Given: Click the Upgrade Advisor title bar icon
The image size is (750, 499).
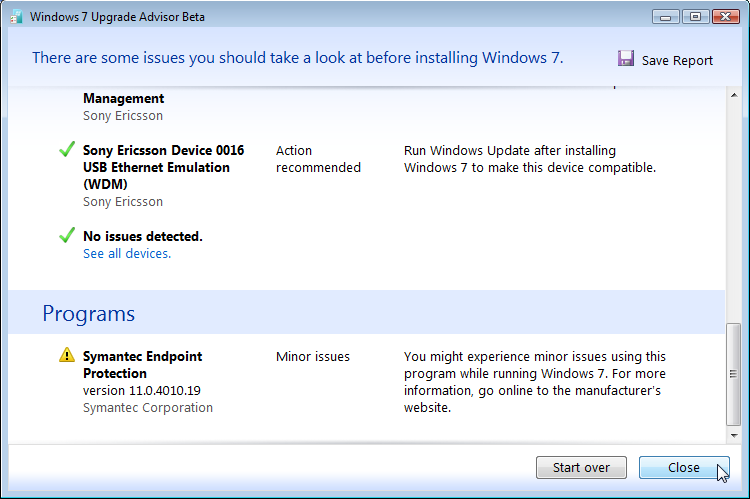Looking at the screenshot, I should coord(16,17).
